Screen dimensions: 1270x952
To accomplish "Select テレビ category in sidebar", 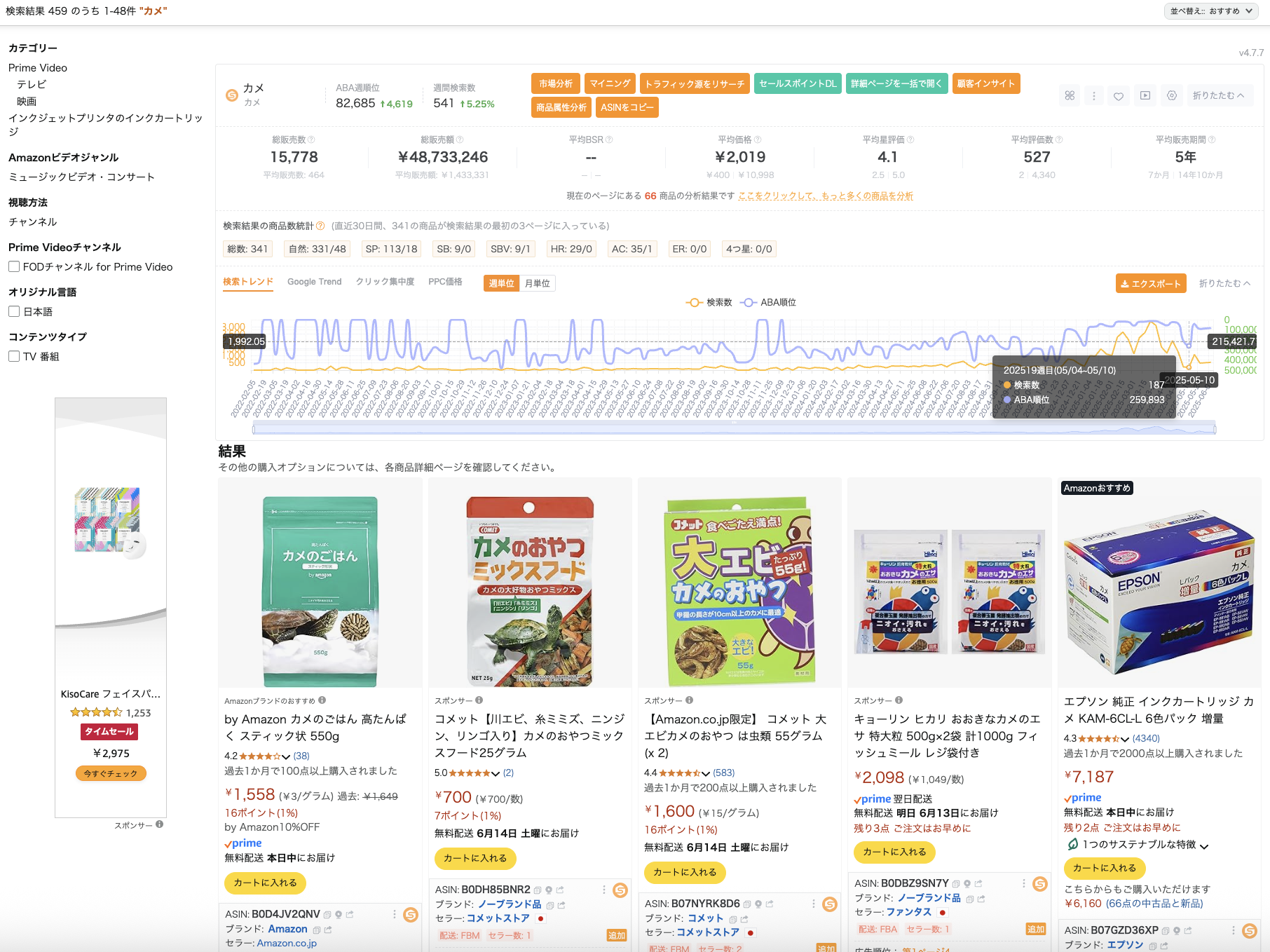I will (x=32, y=84).
